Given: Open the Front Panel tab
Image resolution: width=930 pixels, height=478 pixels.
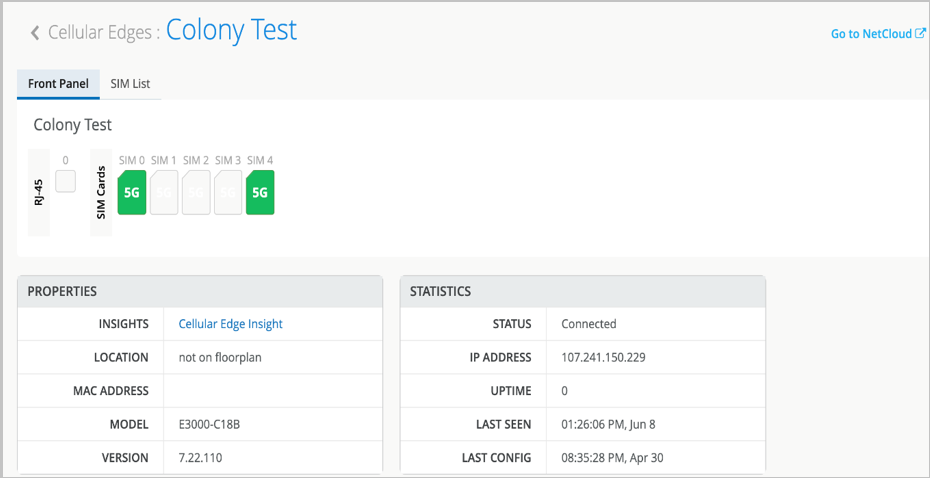Looking at the screenshot, I should [58, 84].
